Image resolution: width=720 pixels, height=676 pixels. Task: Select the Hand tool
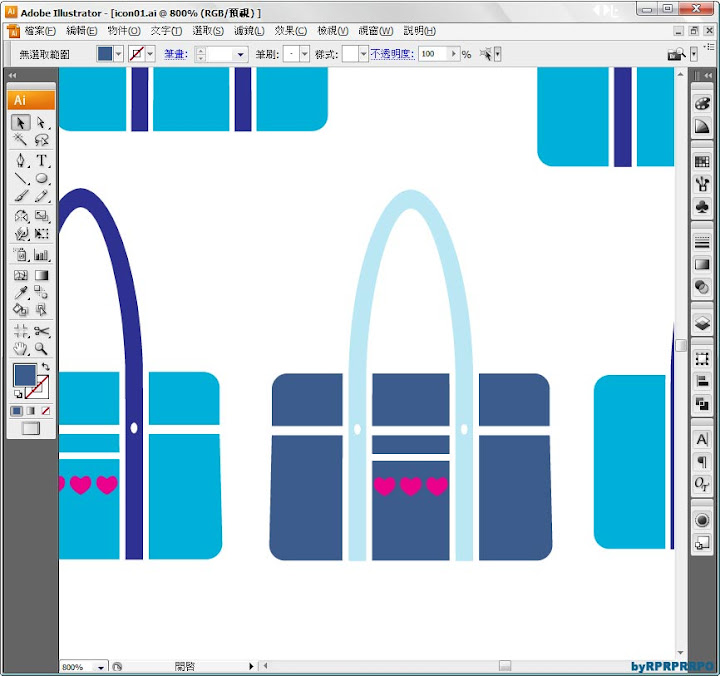pyautogui.click(x=21, y=349)
